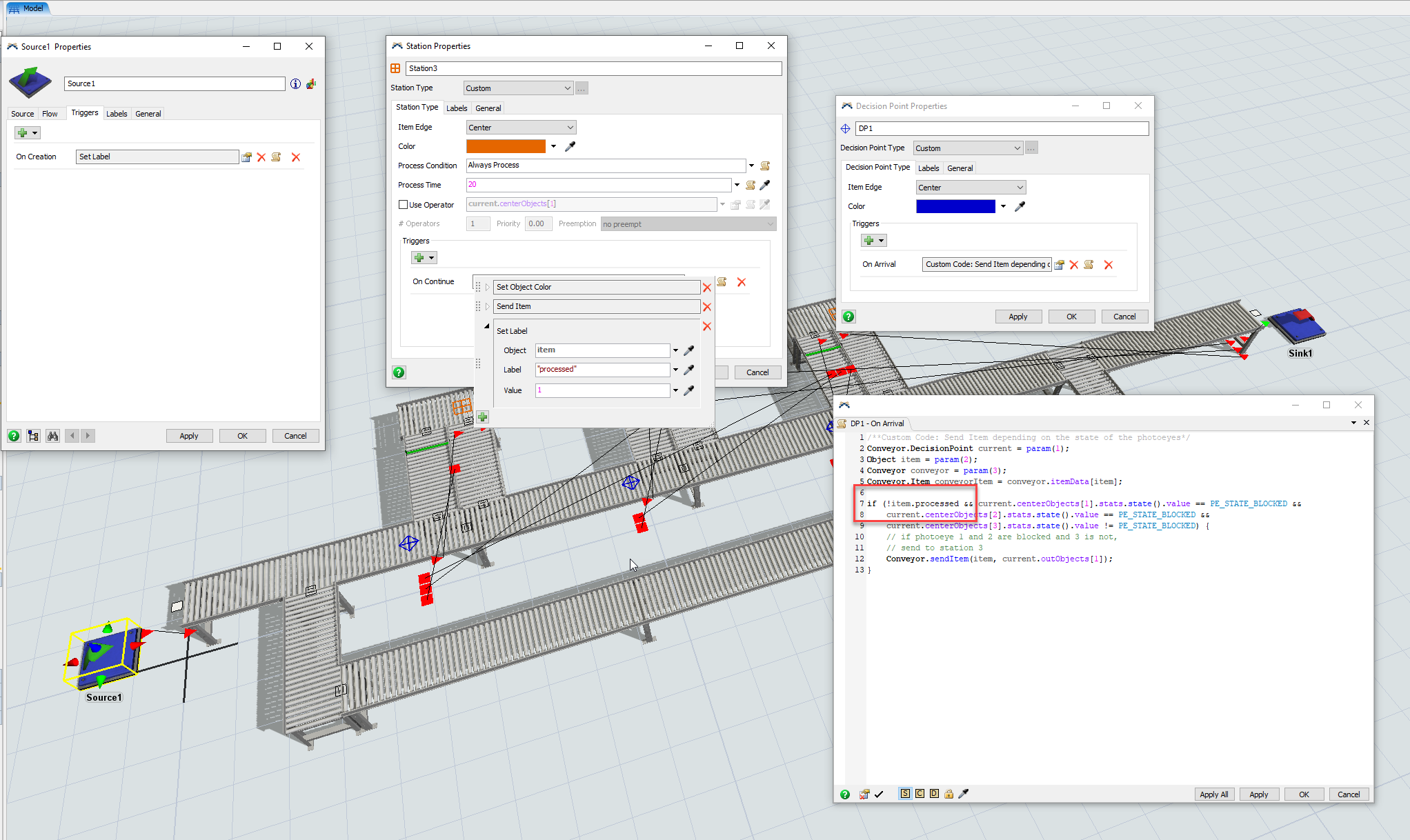
Task: Click the orange station Color swatch
Action: click(x=506, y=146)
